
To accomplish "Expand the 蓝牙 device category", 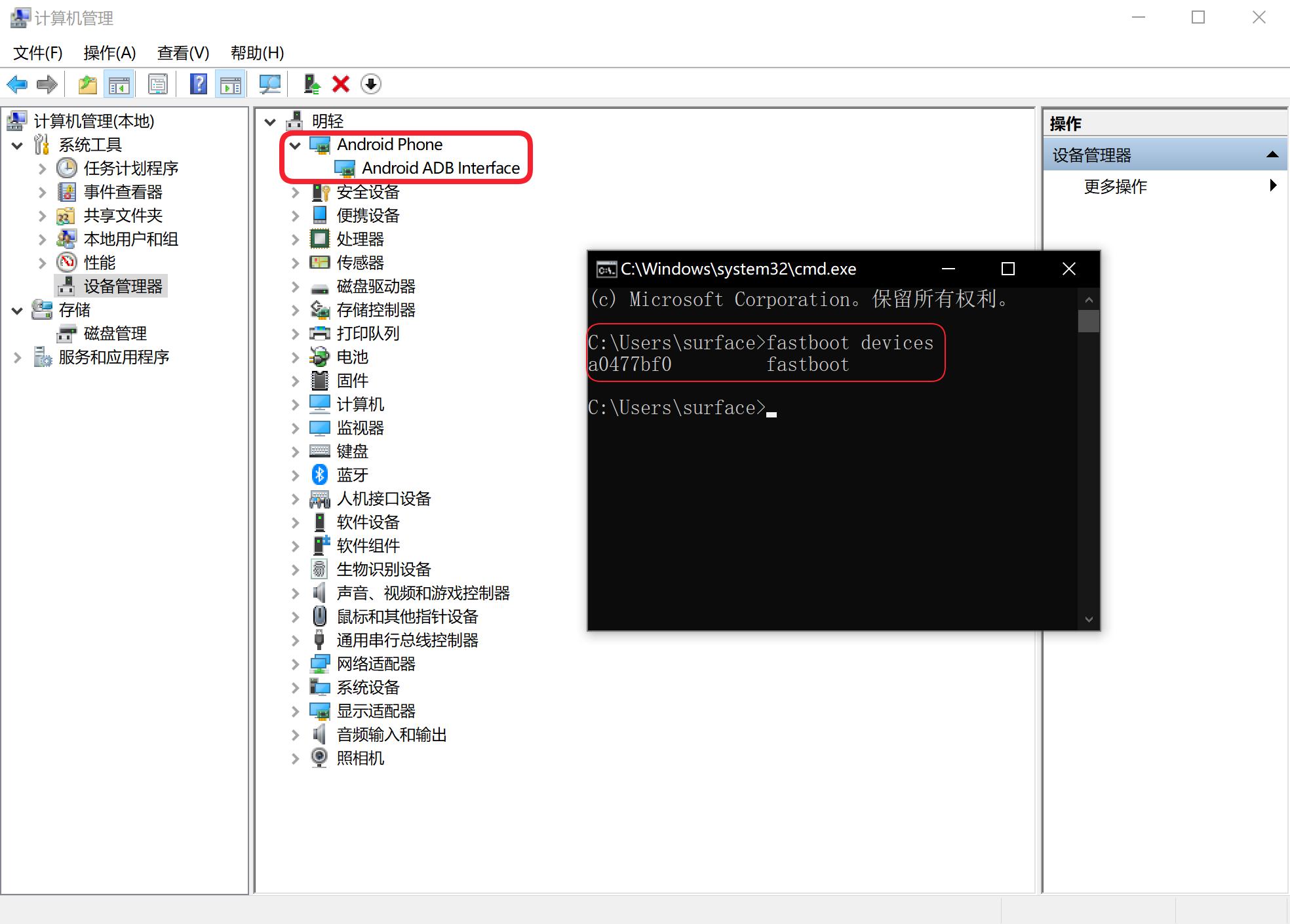I will [296, 475].
